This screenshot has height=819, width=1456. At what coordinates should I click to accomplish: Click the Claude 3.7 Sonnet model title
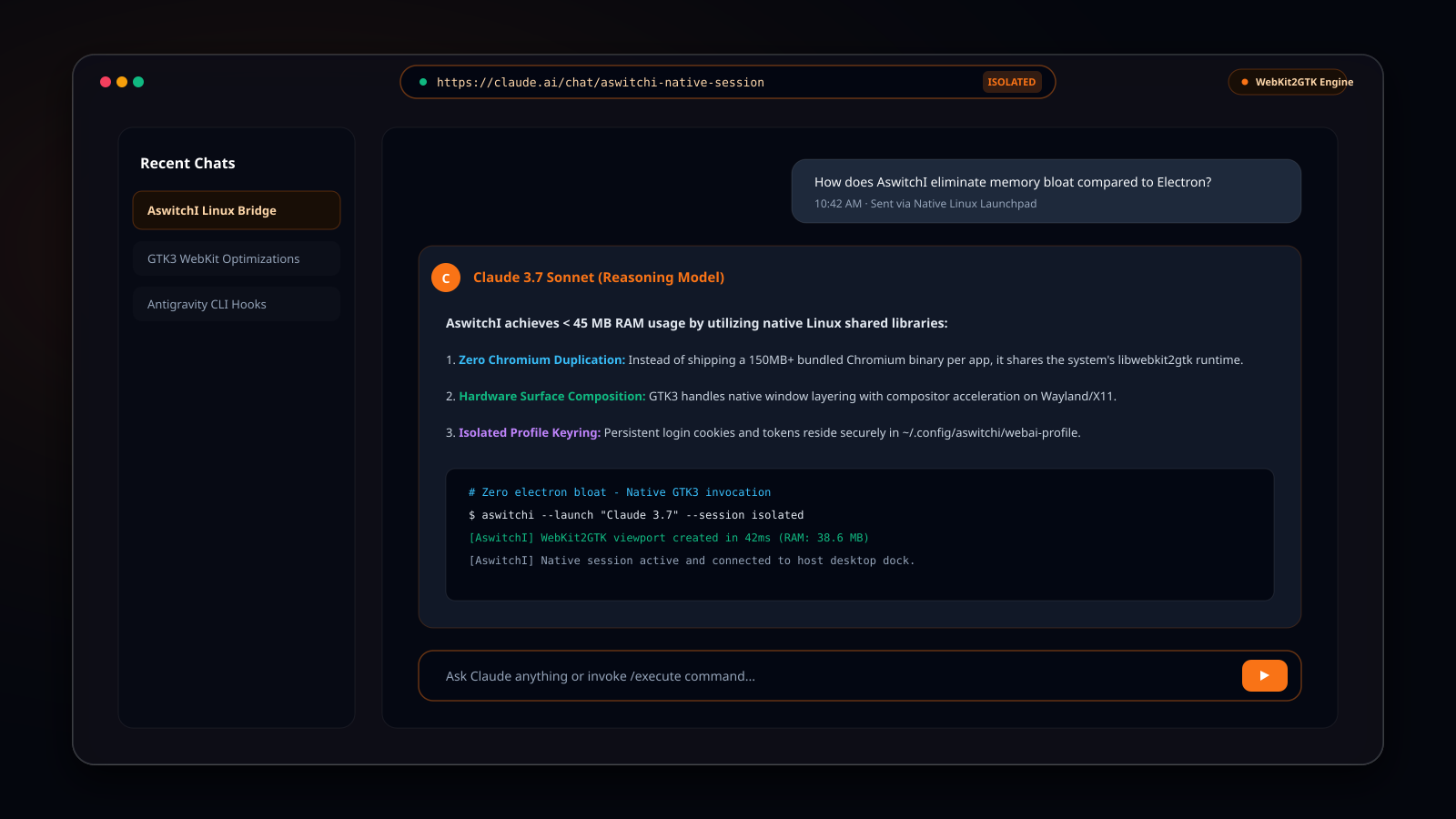click(x=599, y=278)
